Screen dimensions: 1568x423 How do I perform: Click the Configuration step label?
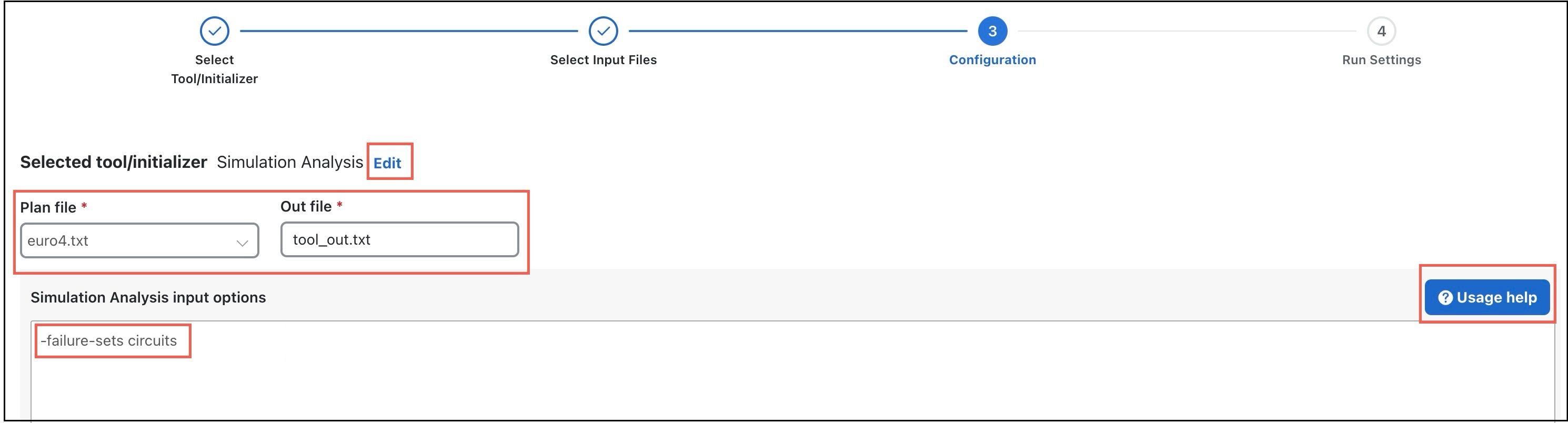click(992, 59)
